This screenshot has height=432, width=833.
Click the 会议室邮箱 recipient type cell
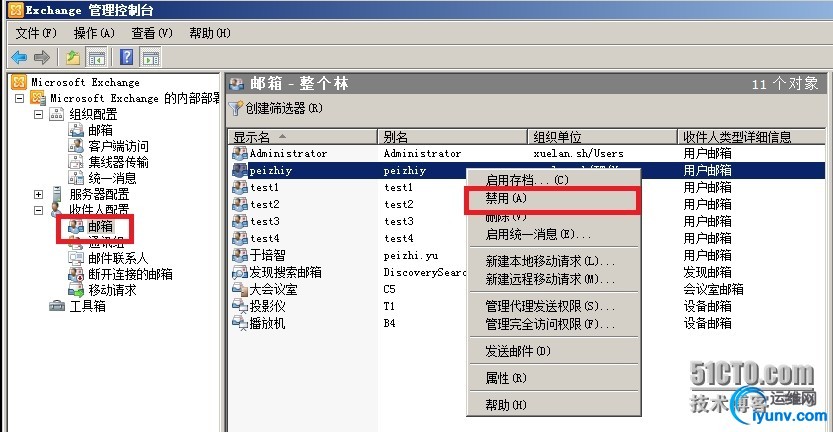[x=713, y=290]
